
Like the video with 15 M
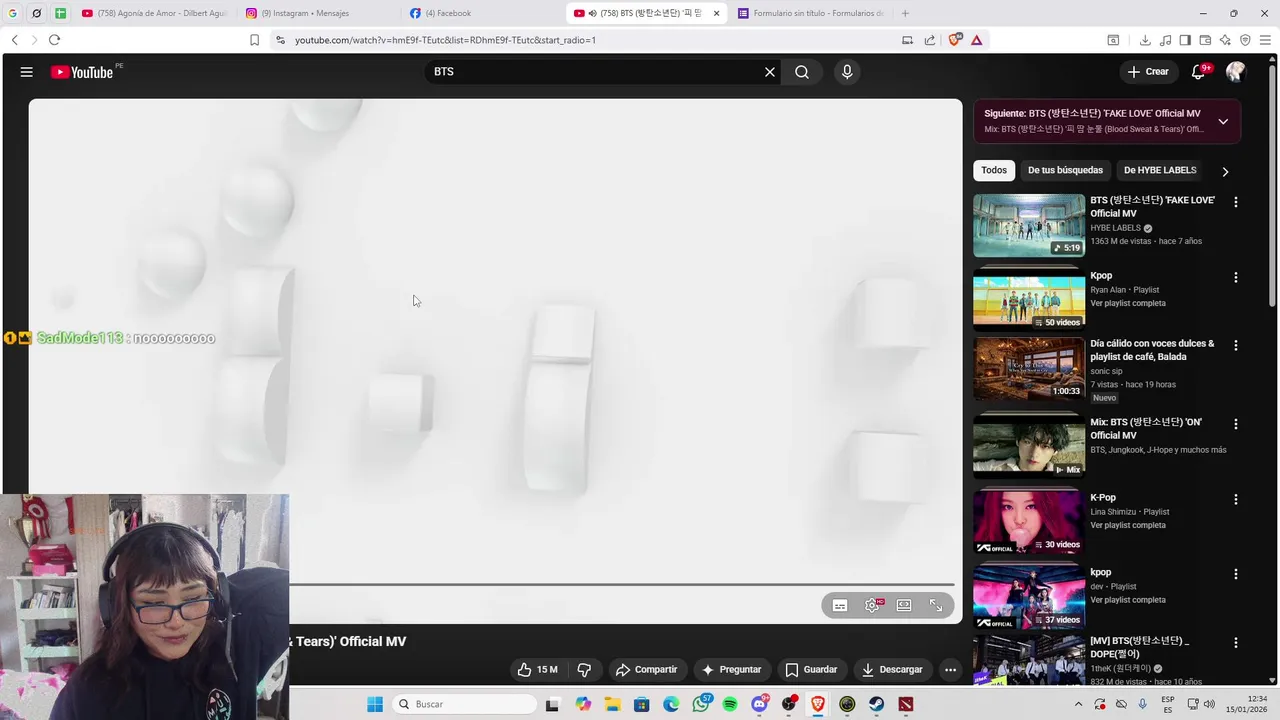[538, 670]
